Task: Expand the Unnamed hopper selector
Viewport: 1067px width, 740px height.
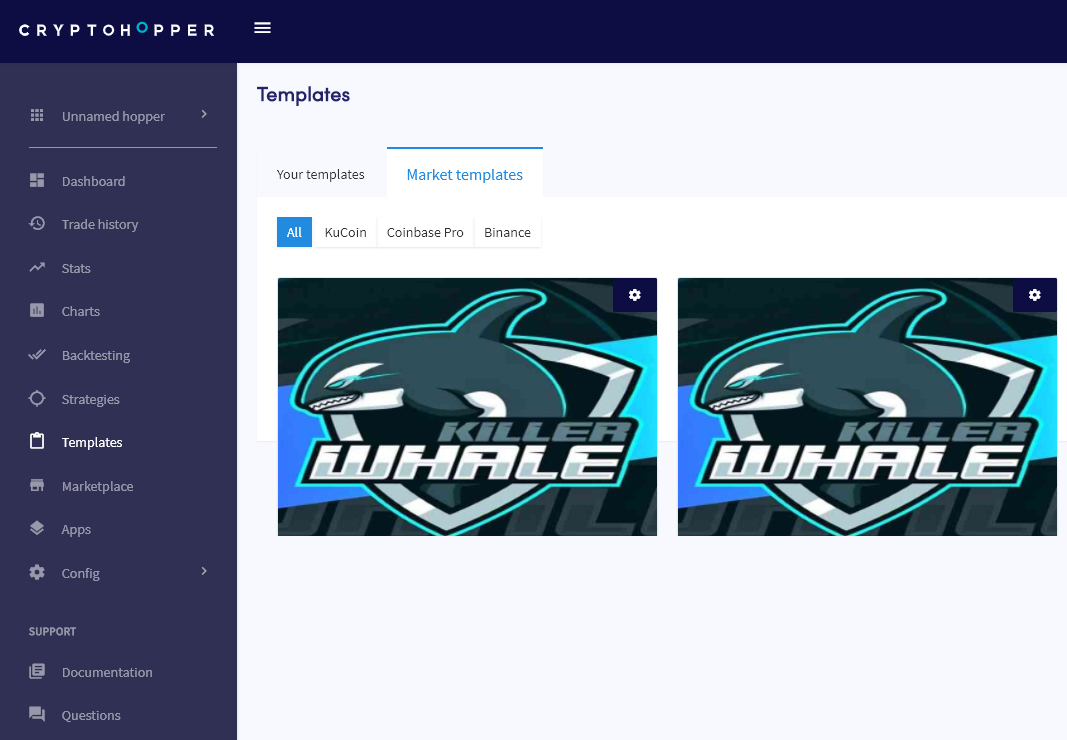Action: coord(118,116)
